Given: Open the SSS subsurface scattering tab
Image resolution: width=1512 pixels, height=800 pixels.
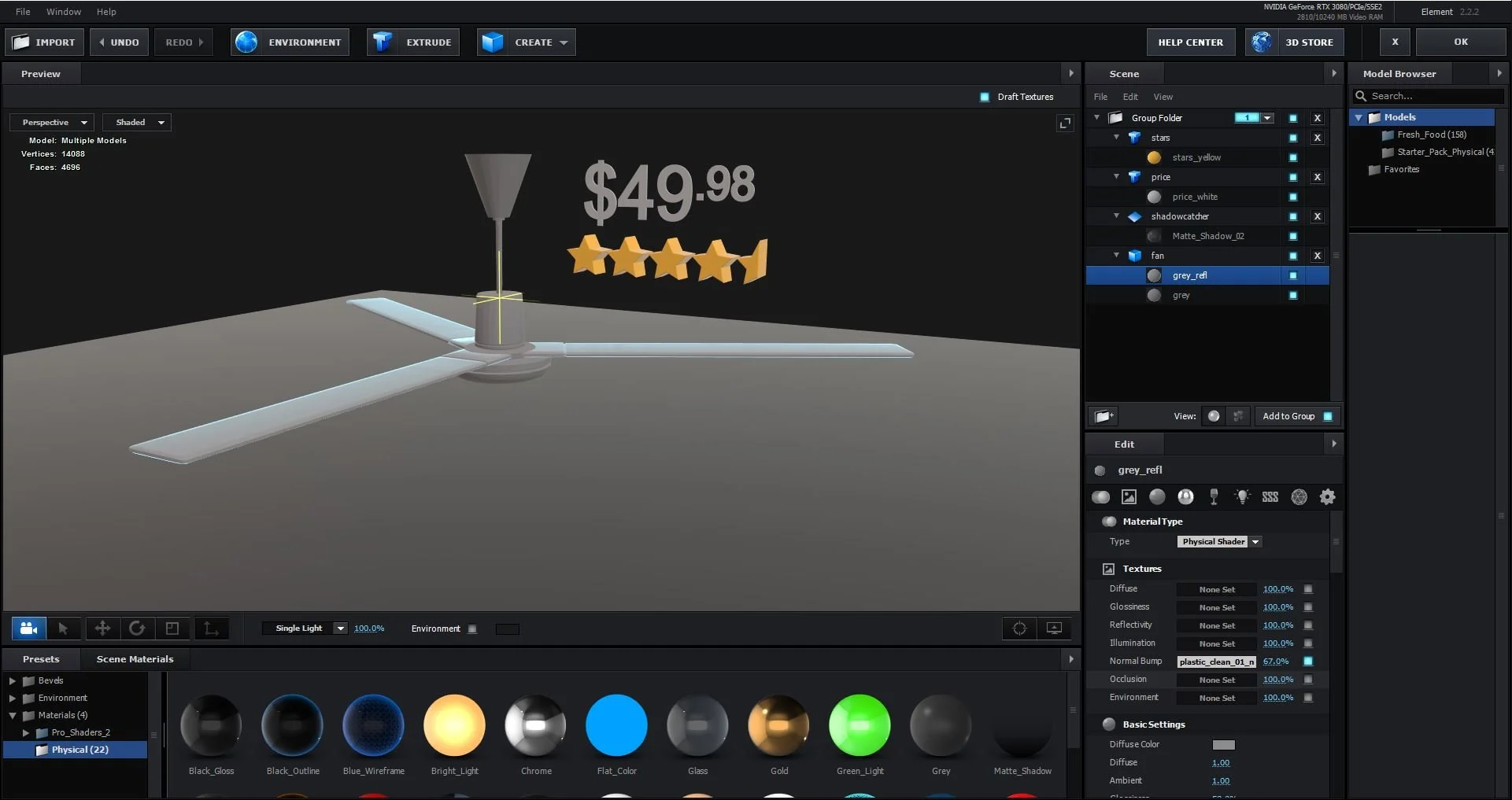Looking at the screenshot, I should click(x=1270, y=496).
